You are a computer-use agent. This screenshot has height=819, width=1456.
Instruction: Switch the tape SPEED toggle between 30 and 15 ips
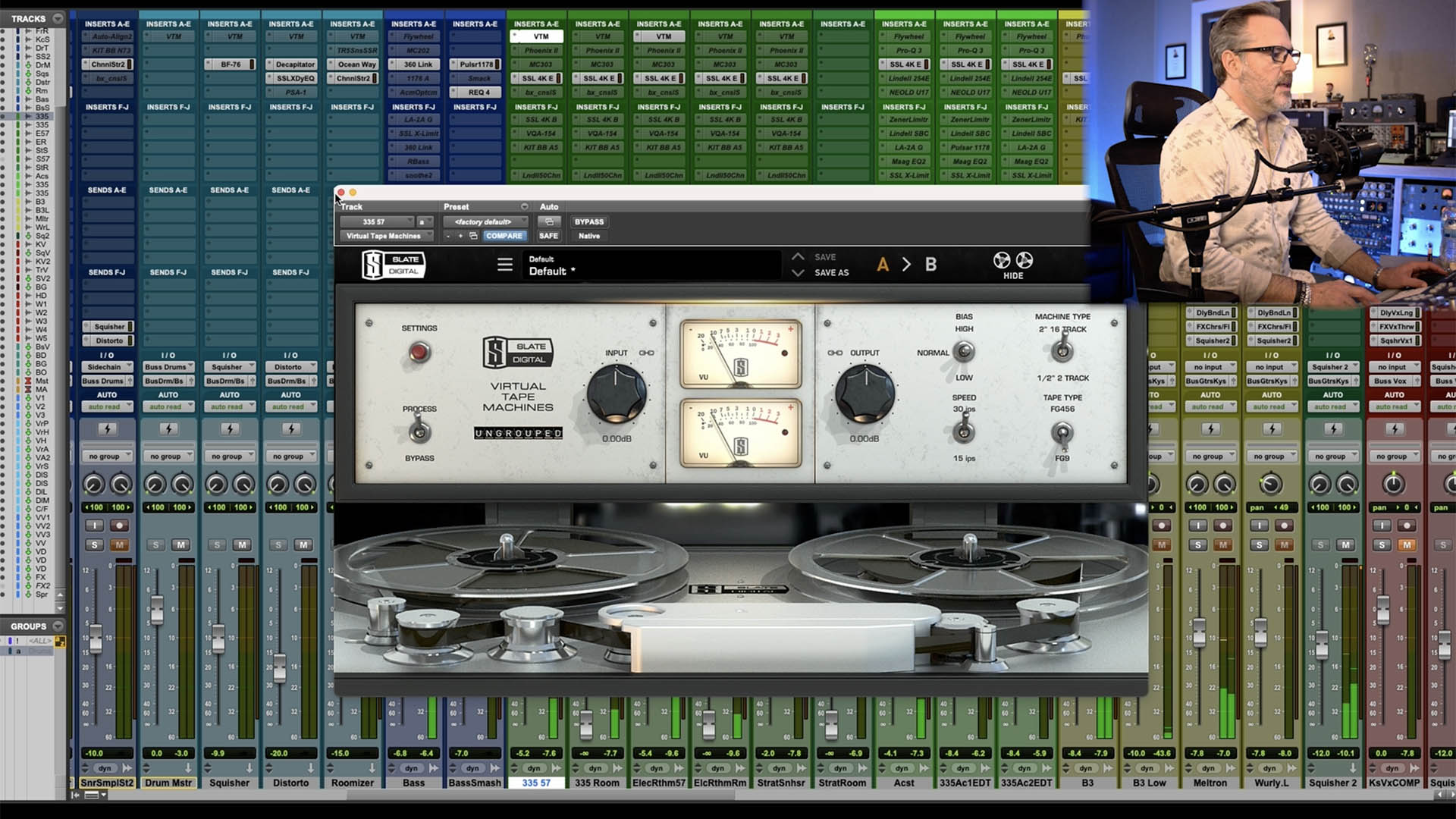(x=964, y=432)
